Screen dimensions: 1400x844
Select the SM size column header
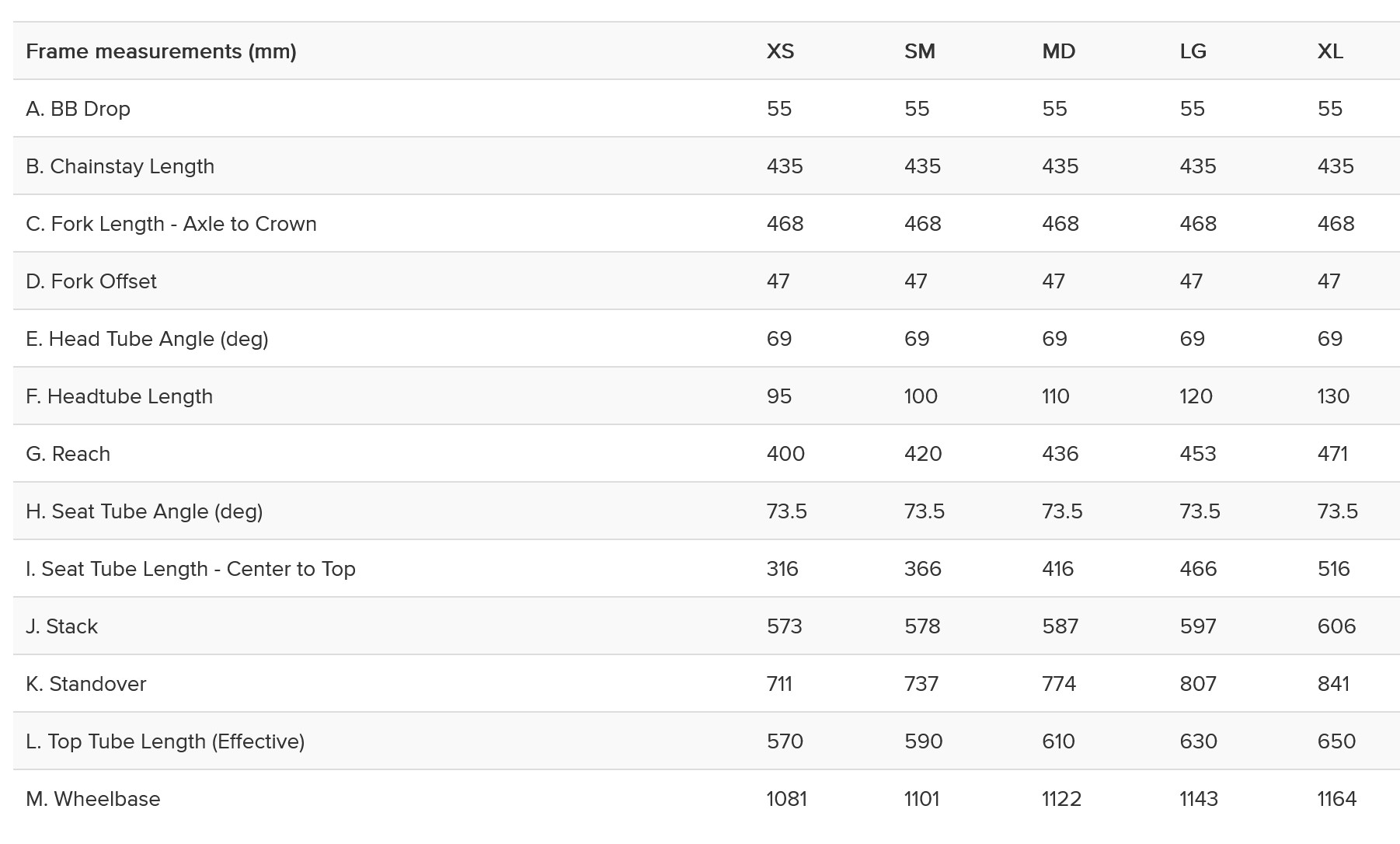[x=919, y=51]
